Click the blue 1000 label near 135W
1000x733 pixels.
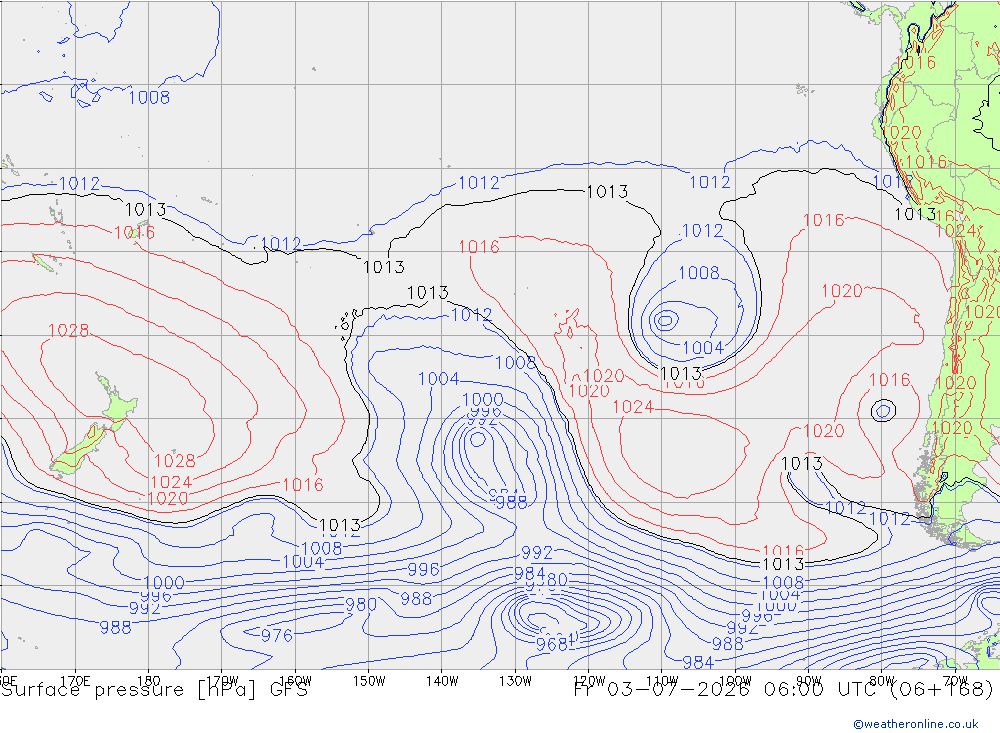[482, 400]
